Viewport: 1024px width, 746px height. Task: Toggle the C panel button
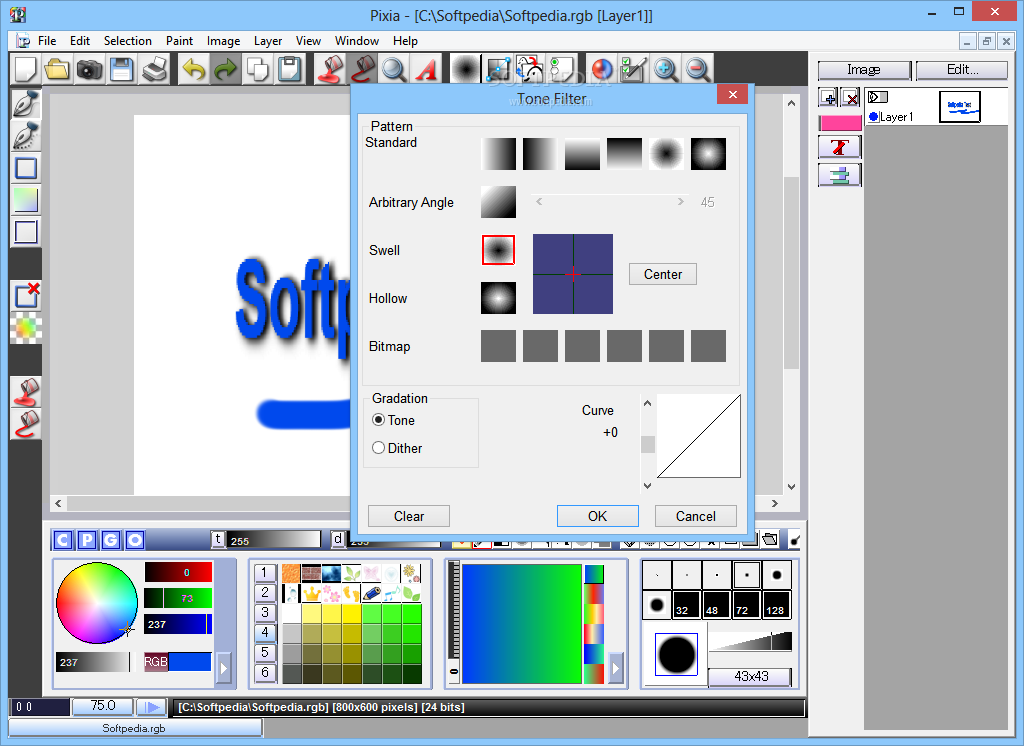(x=63, y=540)
